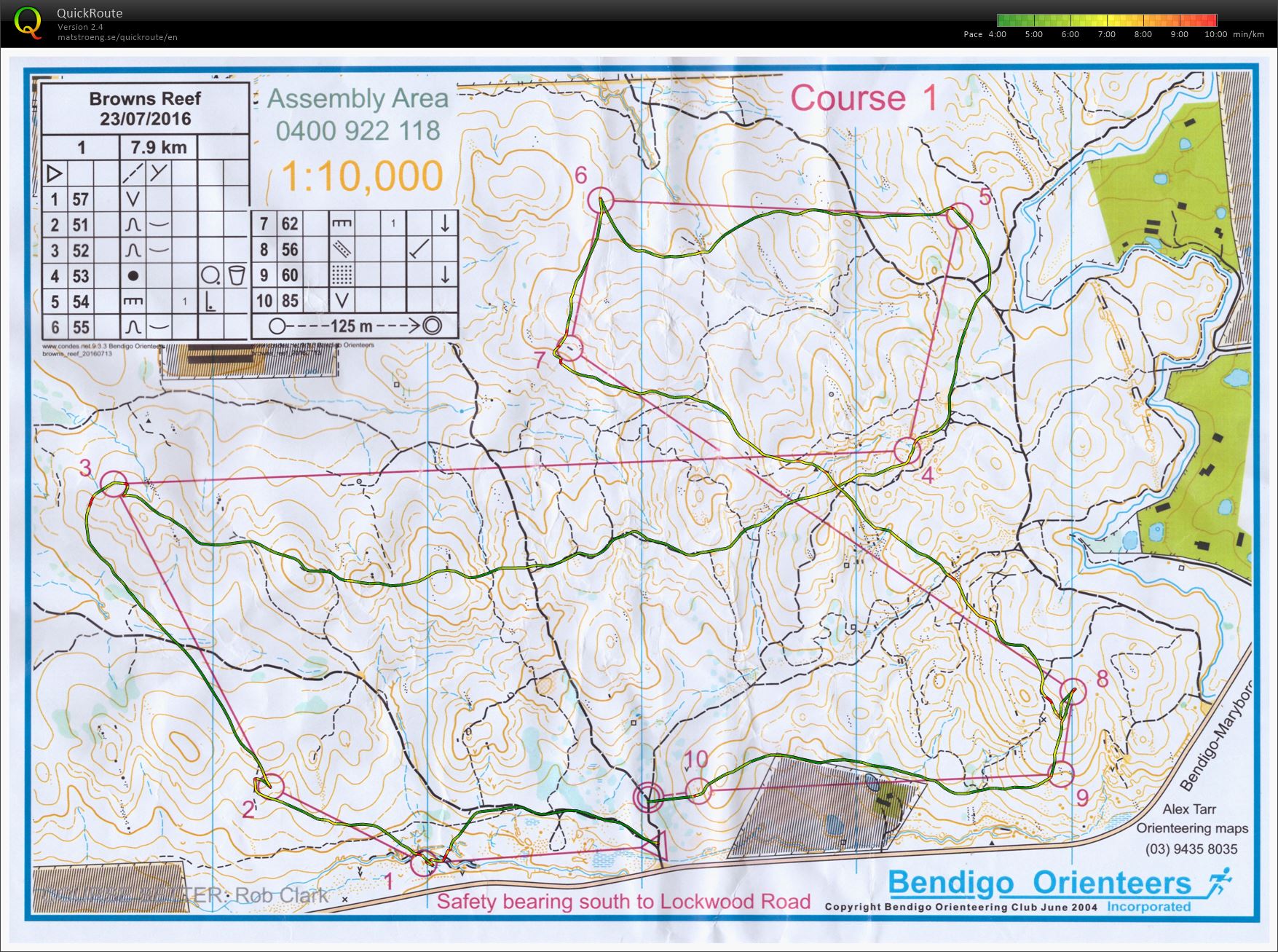Screen dimensions: 1278x952
Task: Click the Course 1 title text
Action: coord(864,98)
